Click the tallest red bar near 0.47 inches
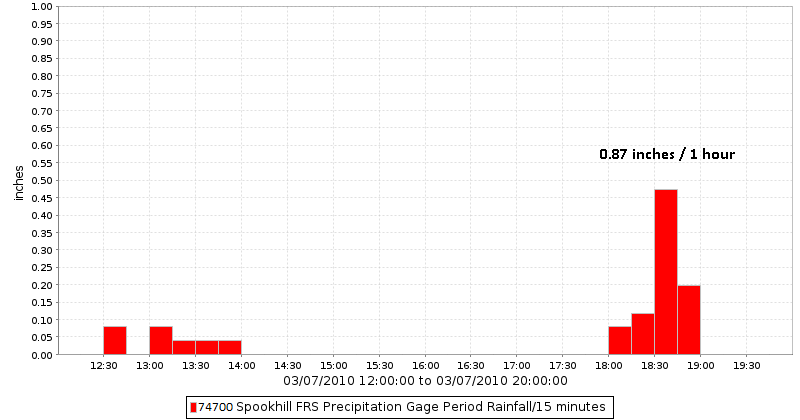800x420 pixels. coord(666,272)
